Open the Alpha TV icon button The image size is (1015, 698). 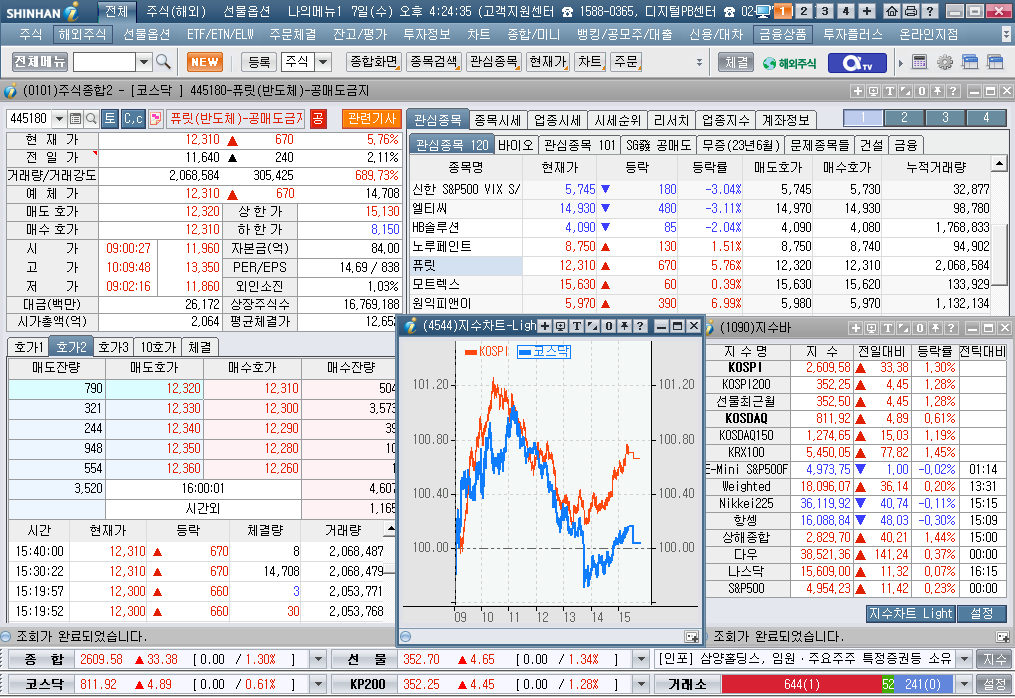click(857, 63)
